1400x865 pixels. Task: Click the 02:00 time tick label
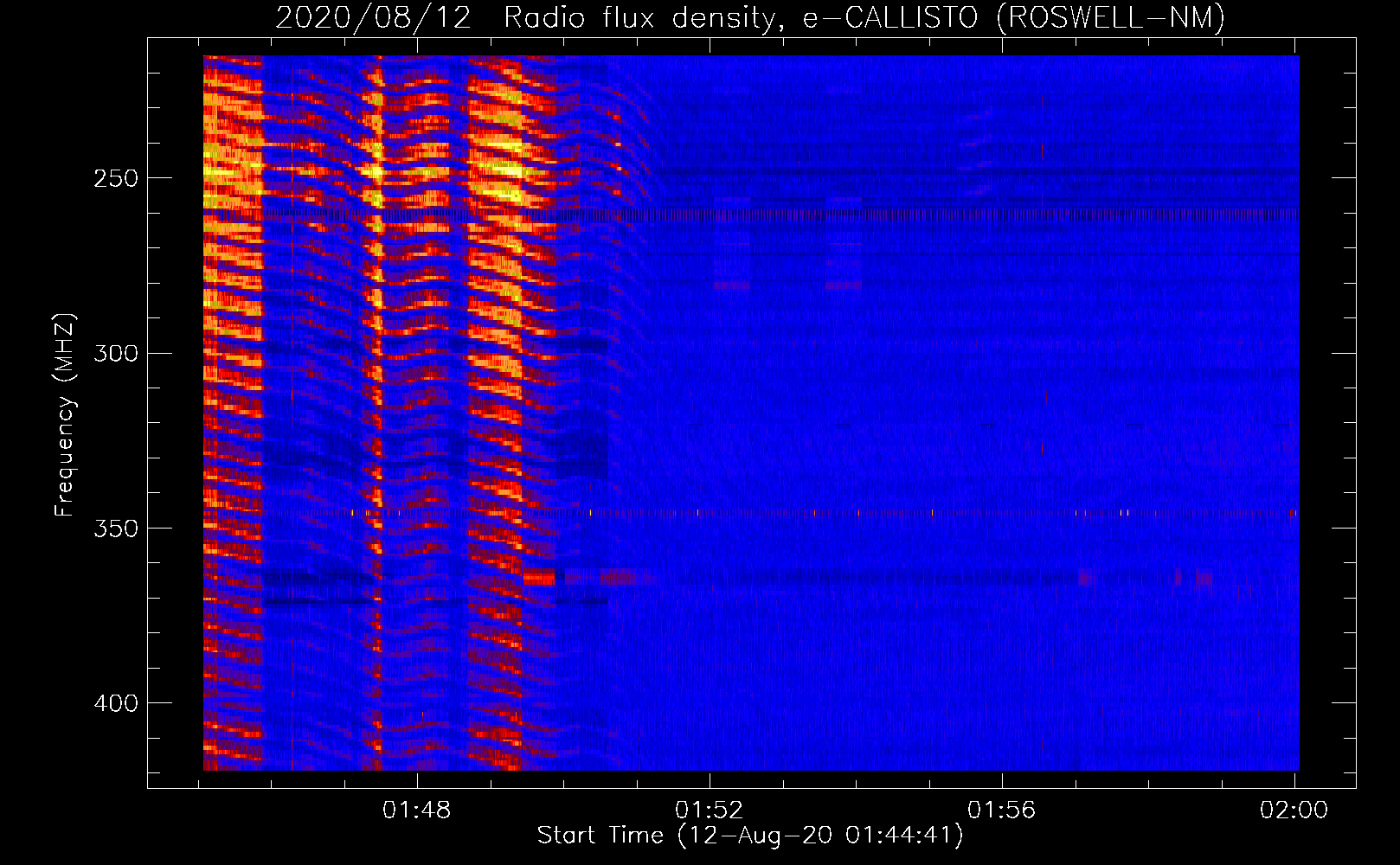(x=1294, y=811)
